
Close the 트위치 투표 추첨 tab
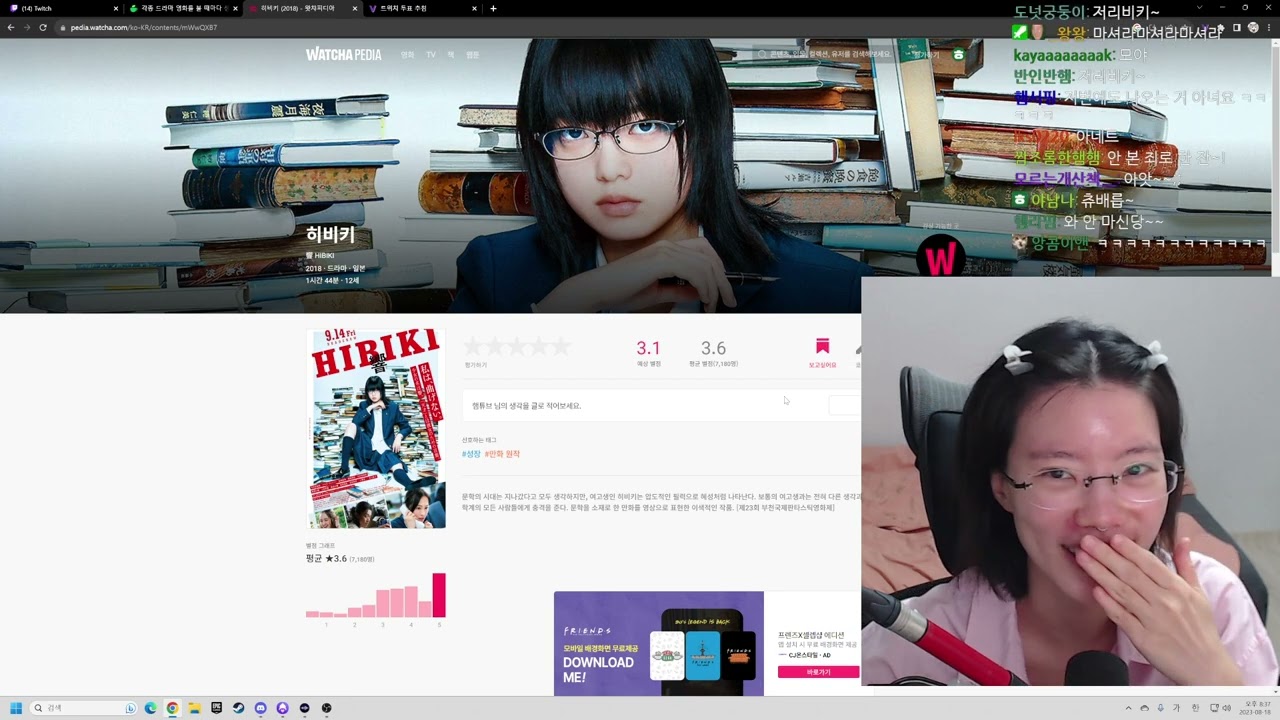(x=475, y=8)
